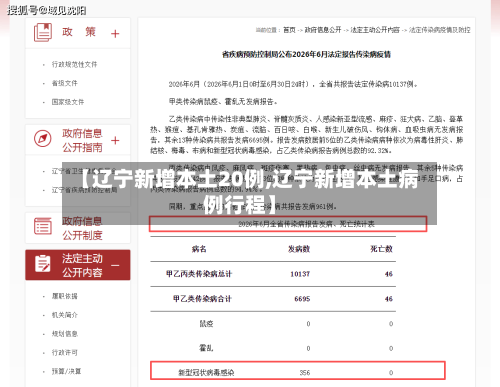Viewport: 500px width, 387px height.
Task: Click the 霍乱 row label
Action: point(206,348)
